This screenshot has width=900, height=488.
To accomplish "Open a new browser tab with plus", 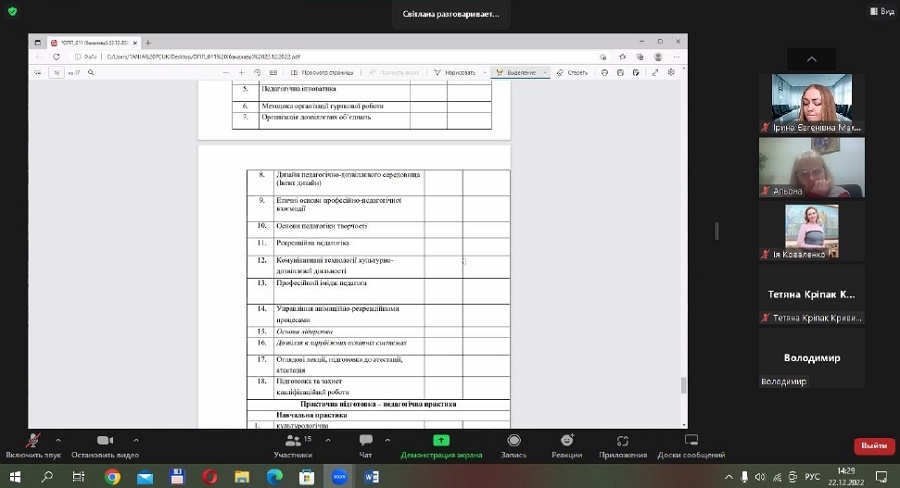I will click(x=148, y=43).
